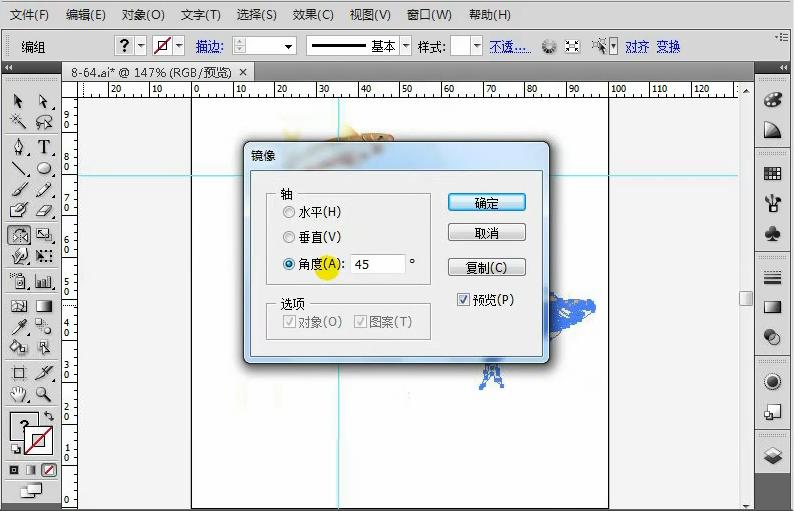Open the Symbols (club) panel icon
Image resolution: width=794 pixels, height=511 pixels.
click(772, 233)
